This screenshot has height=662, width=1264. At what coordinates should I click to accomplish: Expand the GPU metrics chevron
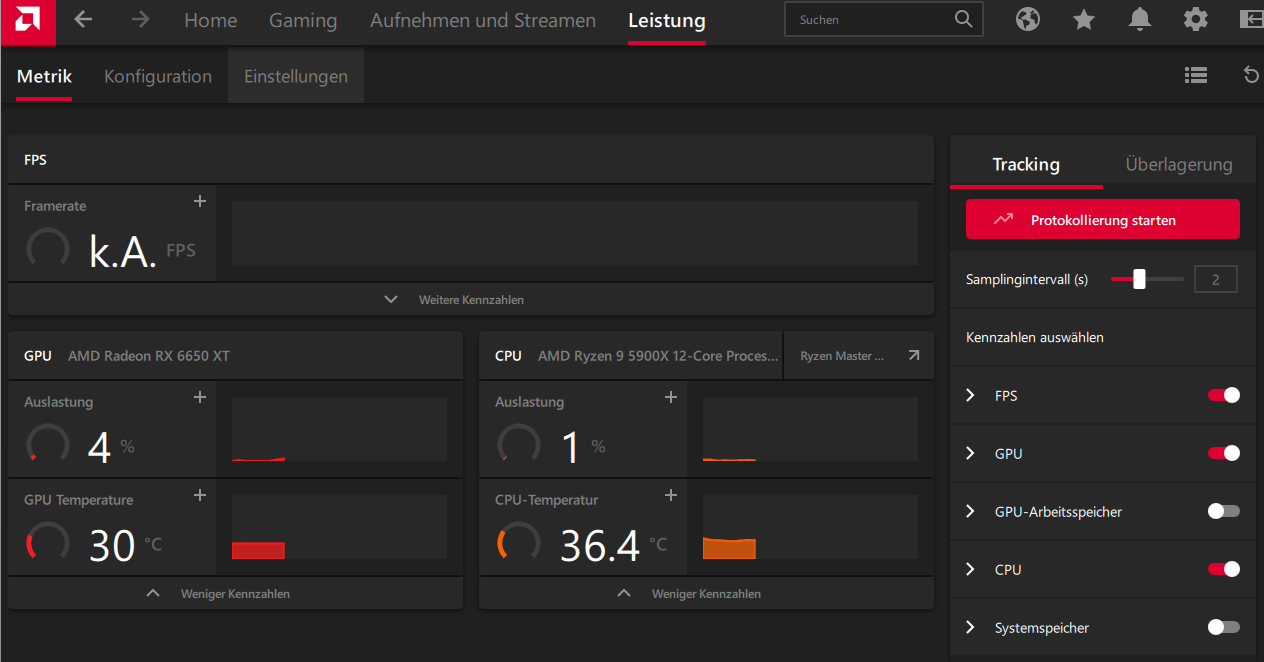tap(970, 453)
